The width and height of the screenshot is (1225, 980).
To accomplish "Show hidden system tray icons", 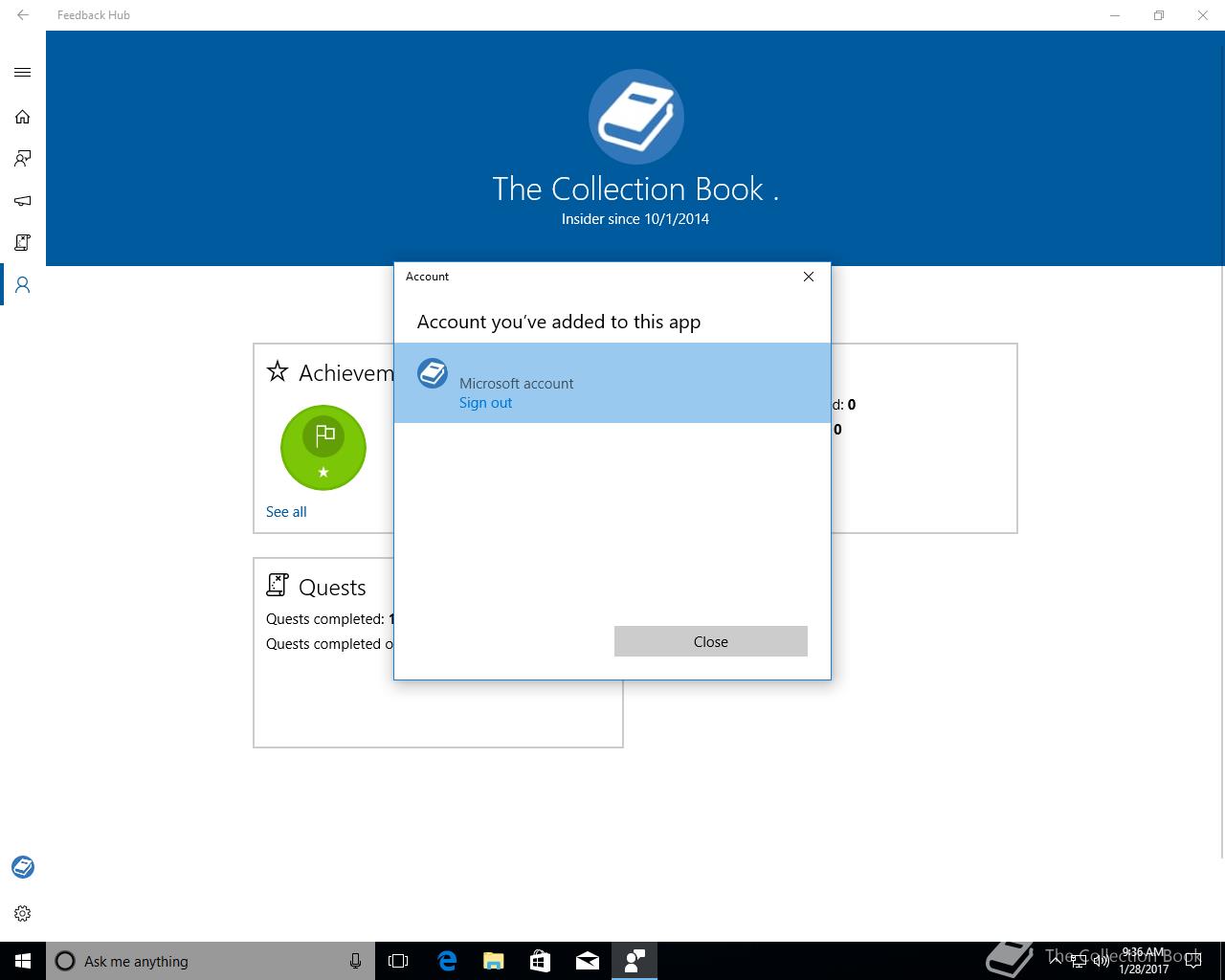I will (x=1057, y=961).
